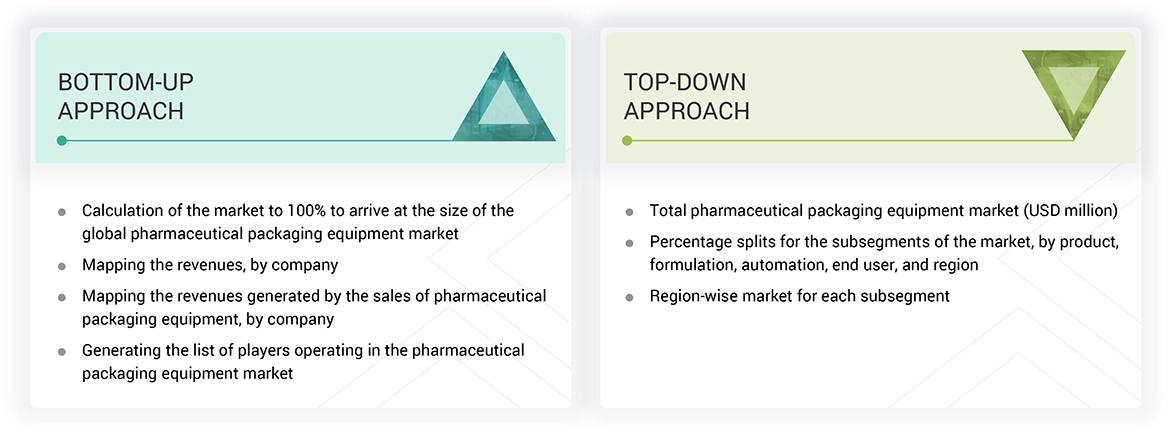Click the bullet beside "Total pharmaceutical packaging equipment"

tap(629, 212)
